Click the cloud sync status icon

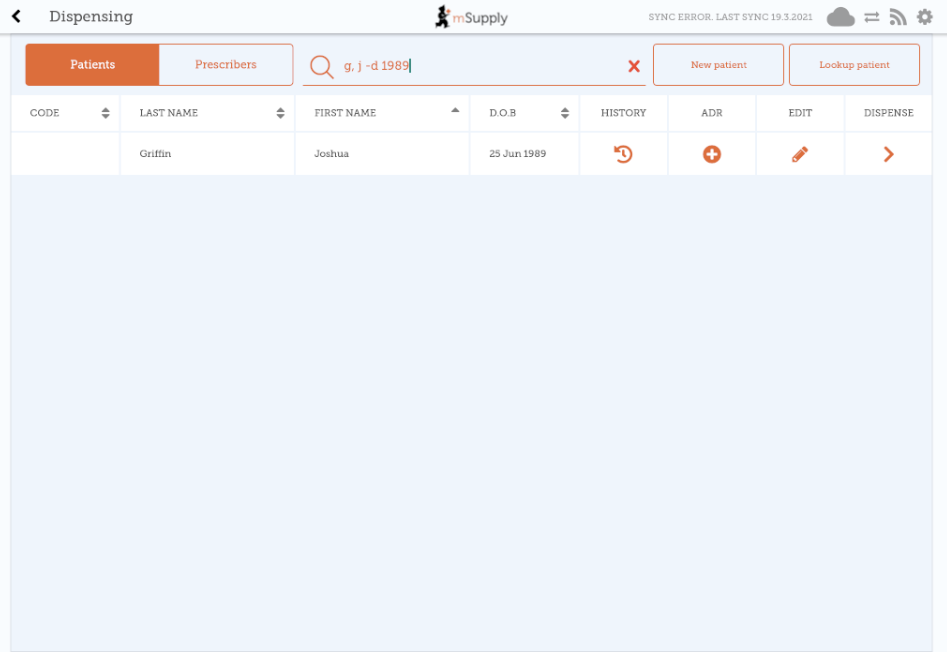pyautogui.click(x=840, y=17)
